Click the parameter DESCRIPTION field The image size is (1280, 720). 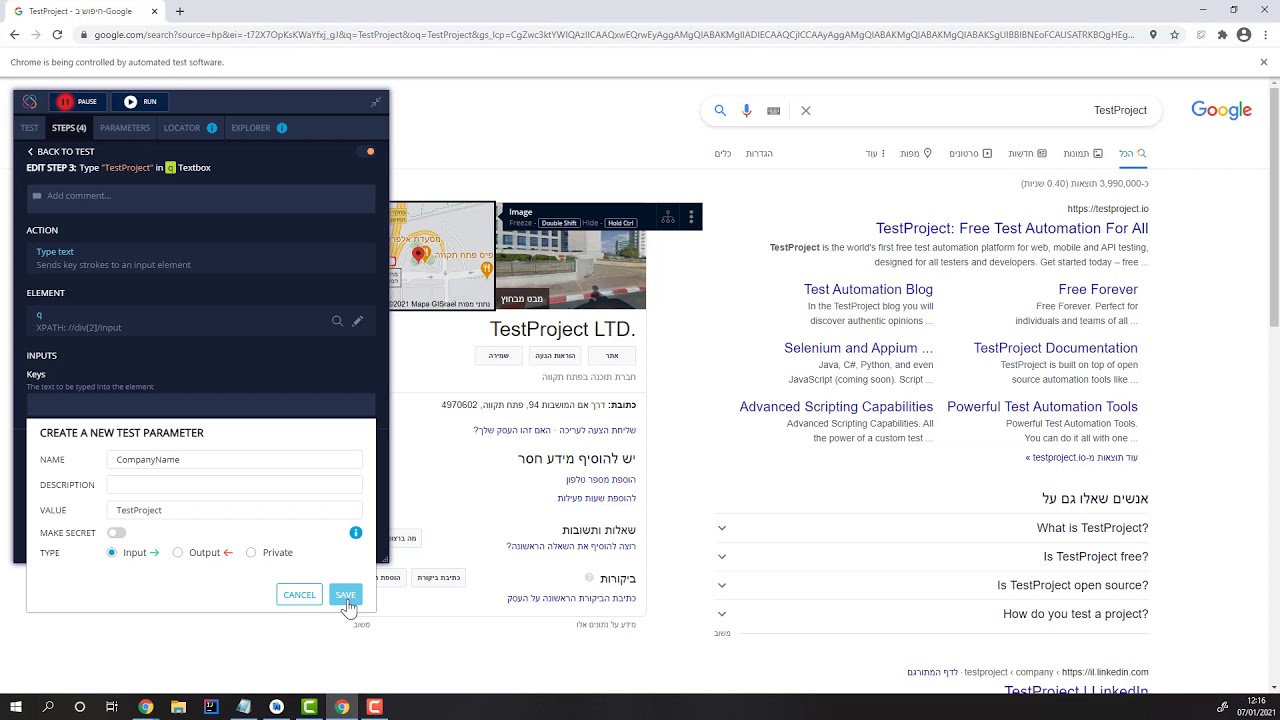[235, 485]
